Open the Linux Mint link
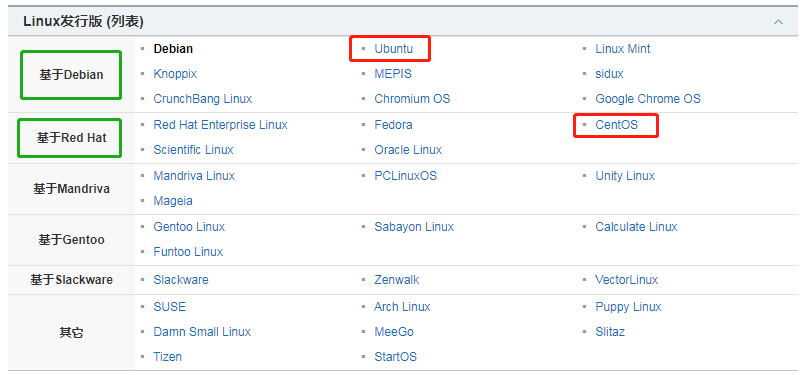This screenshot has height=375, width=807. [x=622, y=49]
